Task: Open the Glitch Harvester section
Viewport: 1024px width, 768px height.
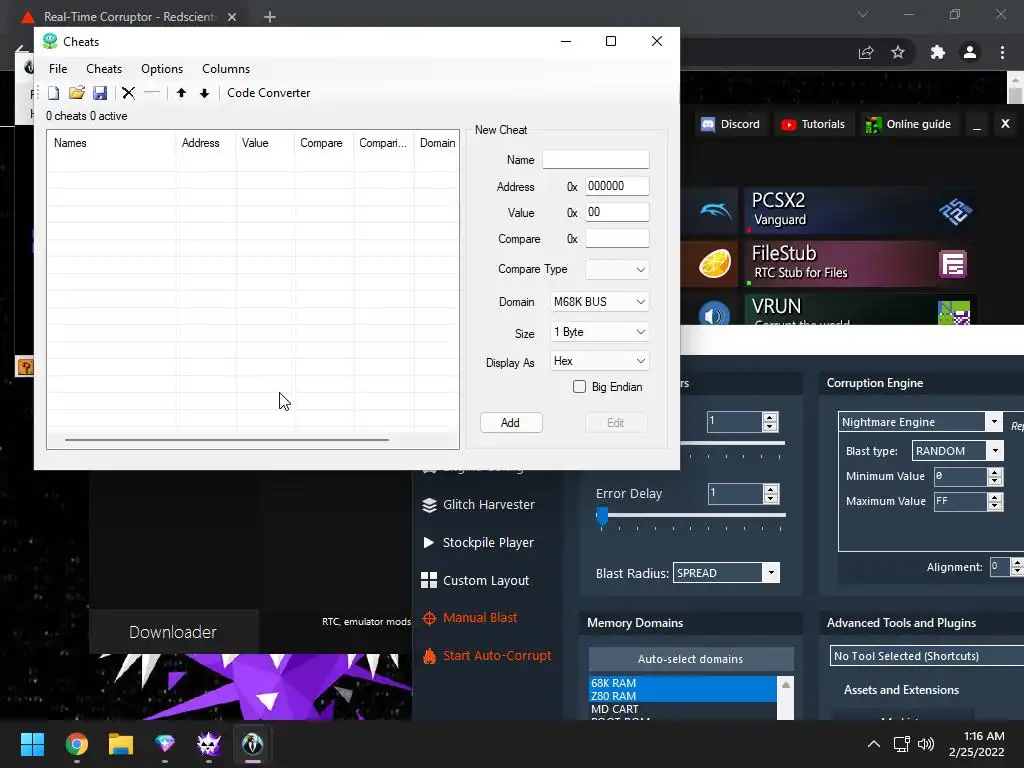Action: click(x=479, y=505)
